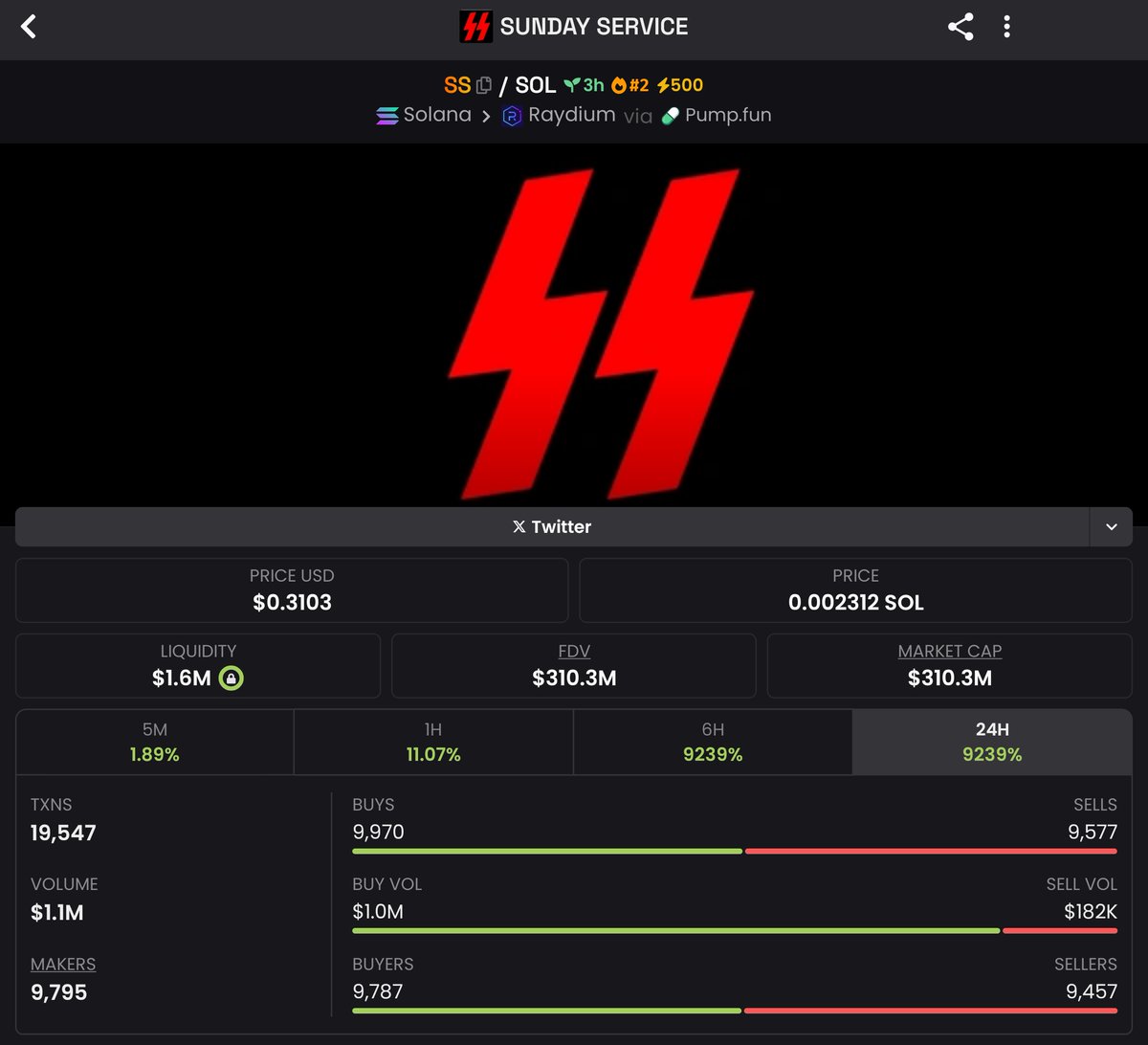Viewport: 1148px width, 1045px height.
Task: Click the FDV underlined label
Action: (x=574, y=651)
